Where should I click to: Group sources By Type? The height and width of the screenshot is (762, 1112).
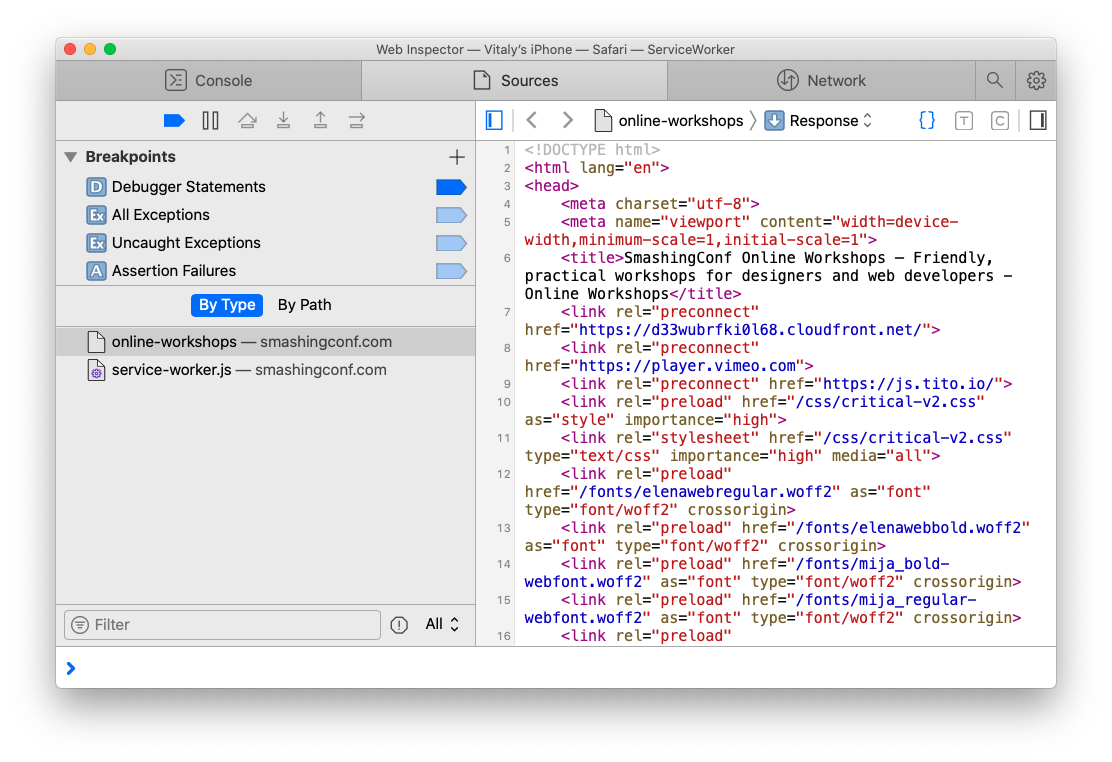pos(227,305)
